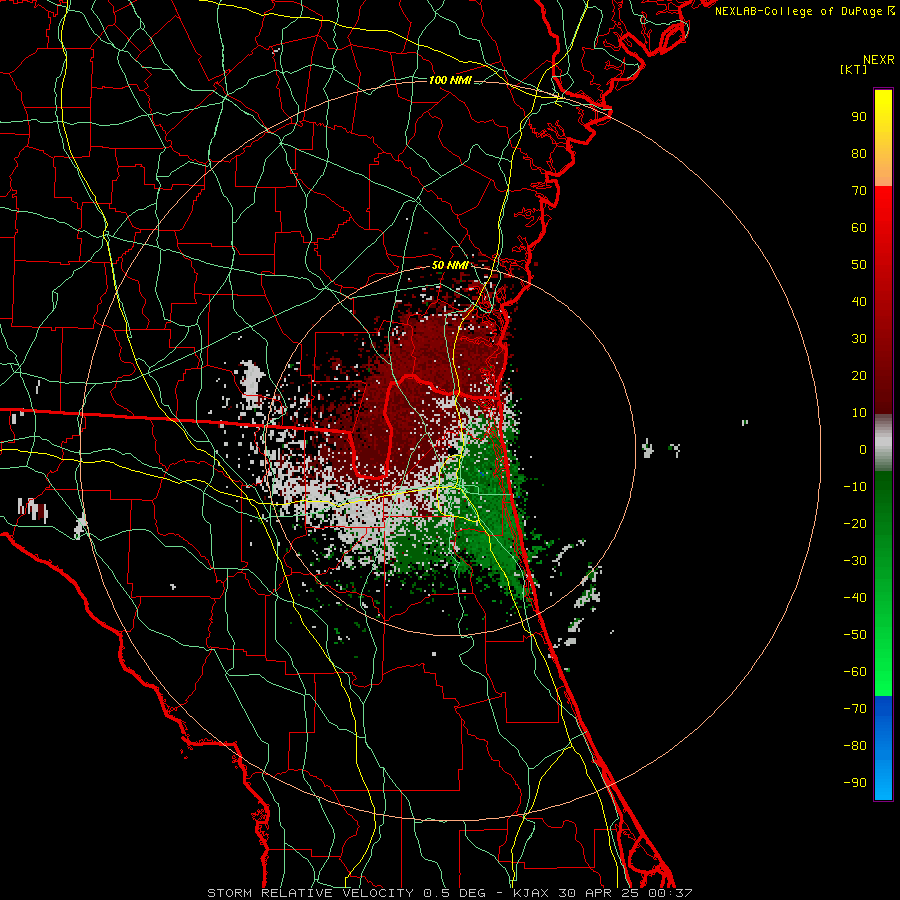This screenshot has height=900, width=900.
Task: Click the -40 value on the velocity scale
Action: [x=855, y=598]
